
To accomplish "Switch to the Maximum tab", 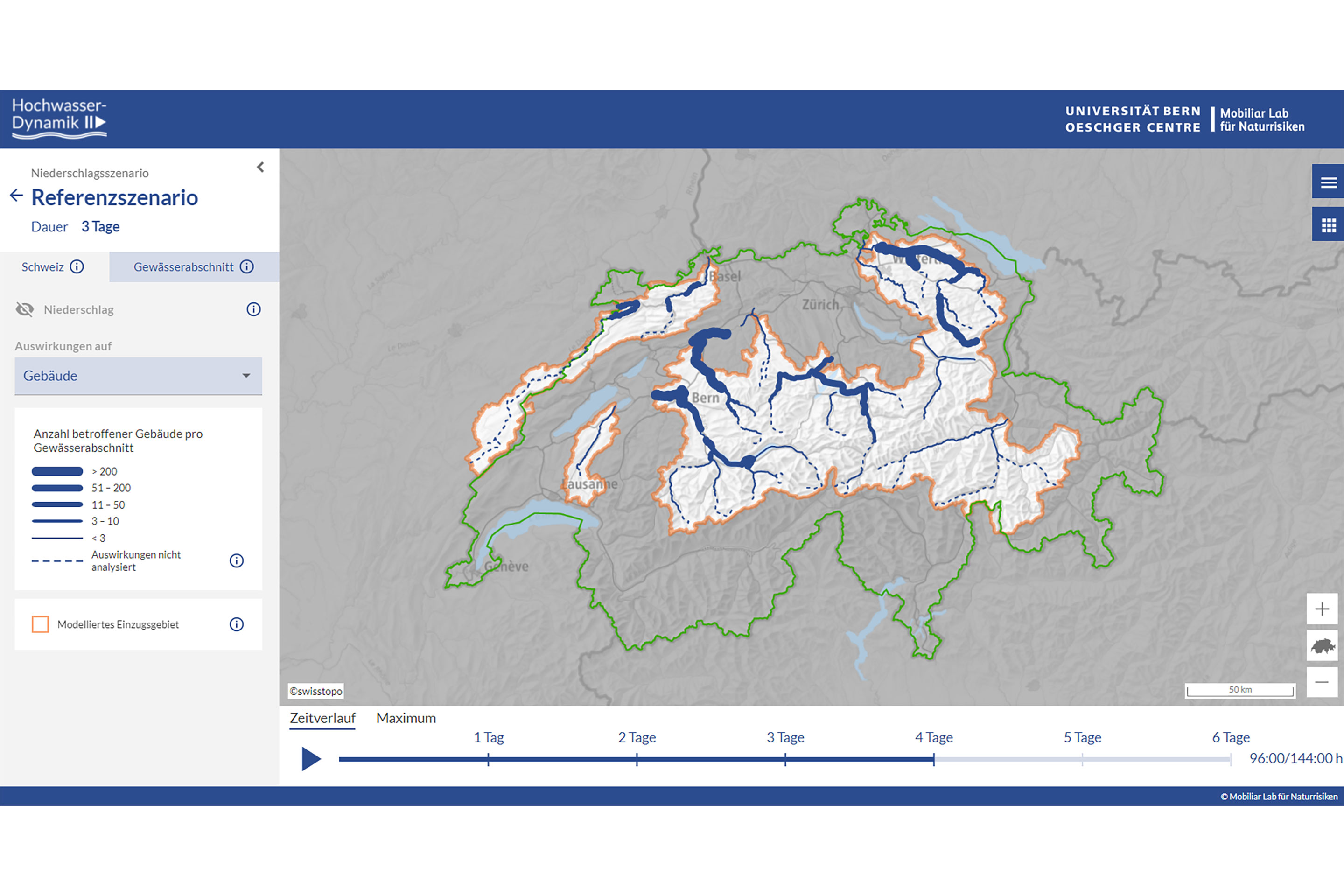I will click(406, 718).
